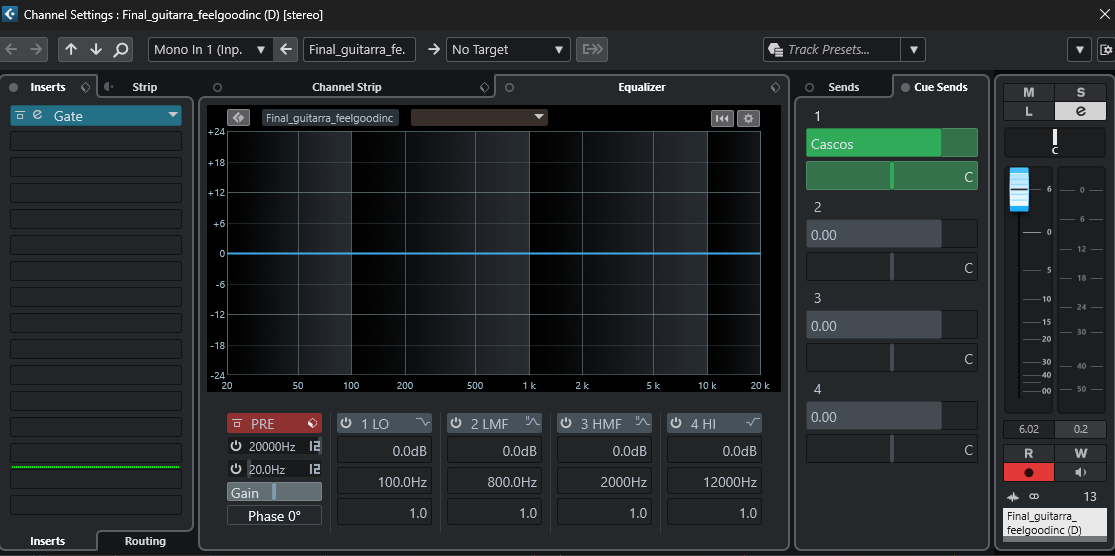The height and width of the screenshot is (556, 1115).
Task: Change the high-cut filter slope 12 icon
Action: click(315, 447)
